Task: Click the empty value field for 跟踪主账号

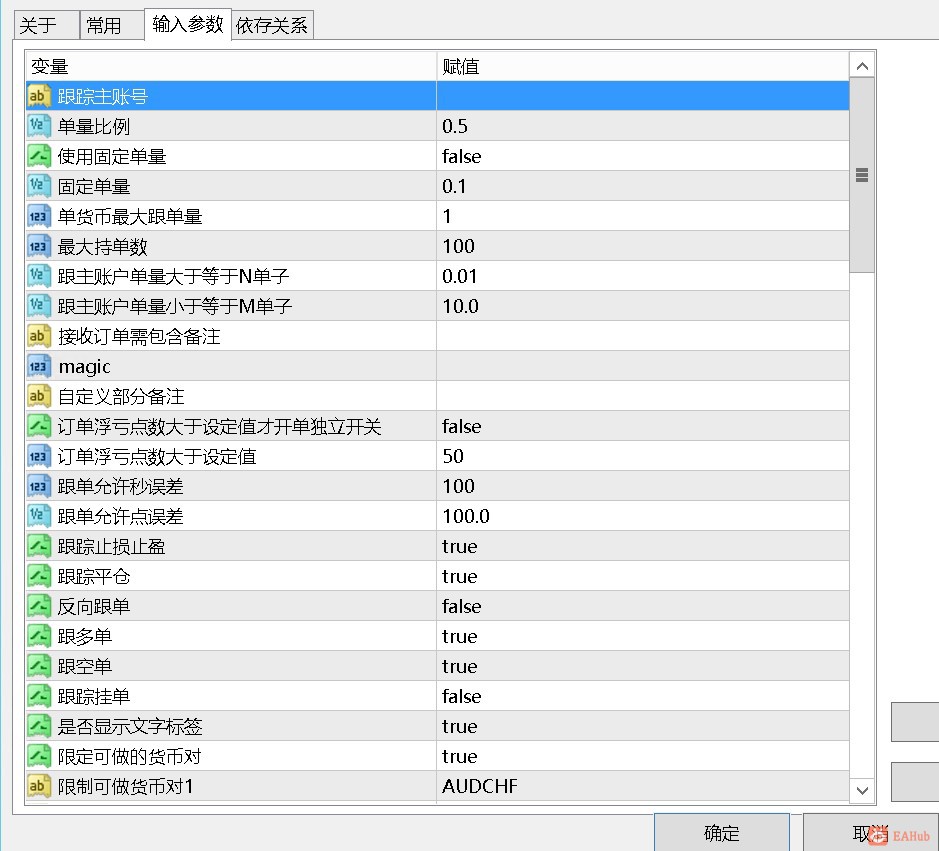Action: [643, 96]
